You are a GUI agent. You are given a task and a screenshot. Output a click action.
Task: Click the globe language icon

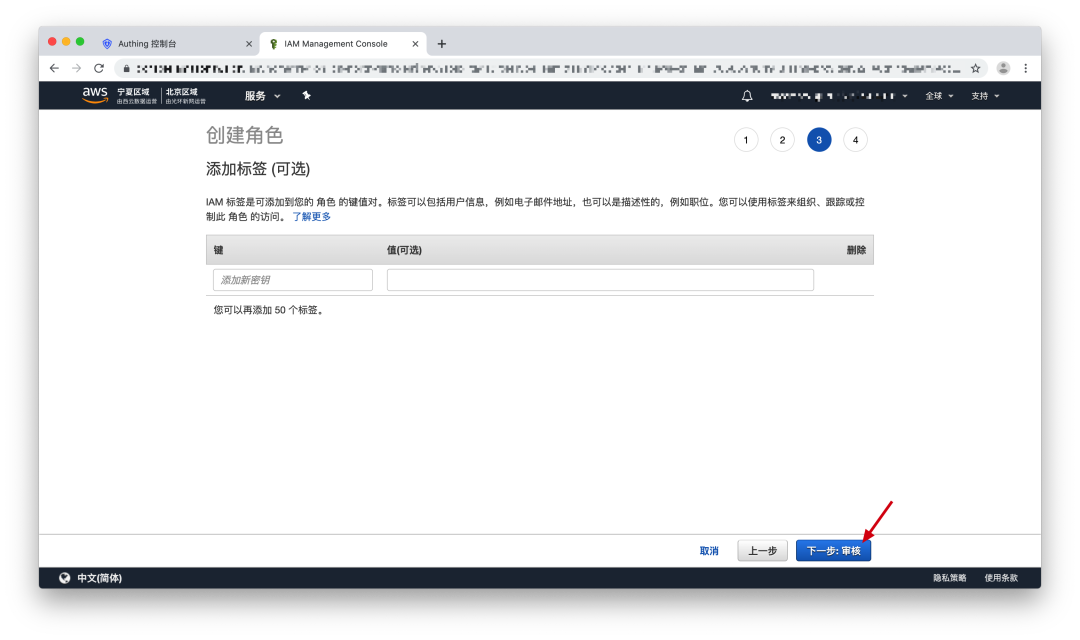pos(64,578)
